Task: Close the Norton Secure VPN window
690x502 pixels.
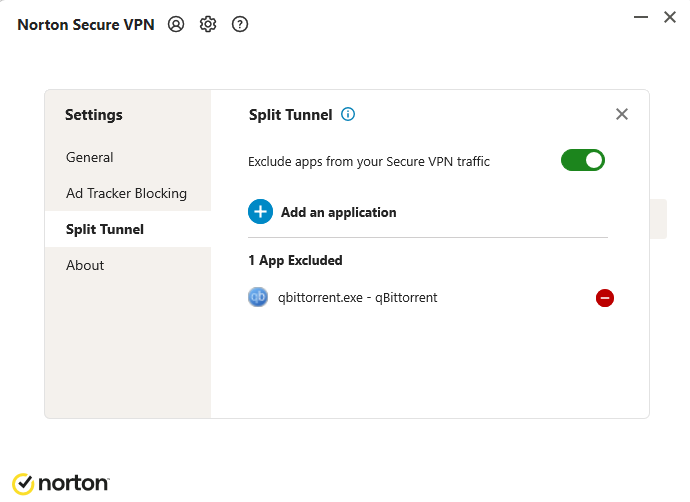Action: pyautogui.click(x=670, y=17)
